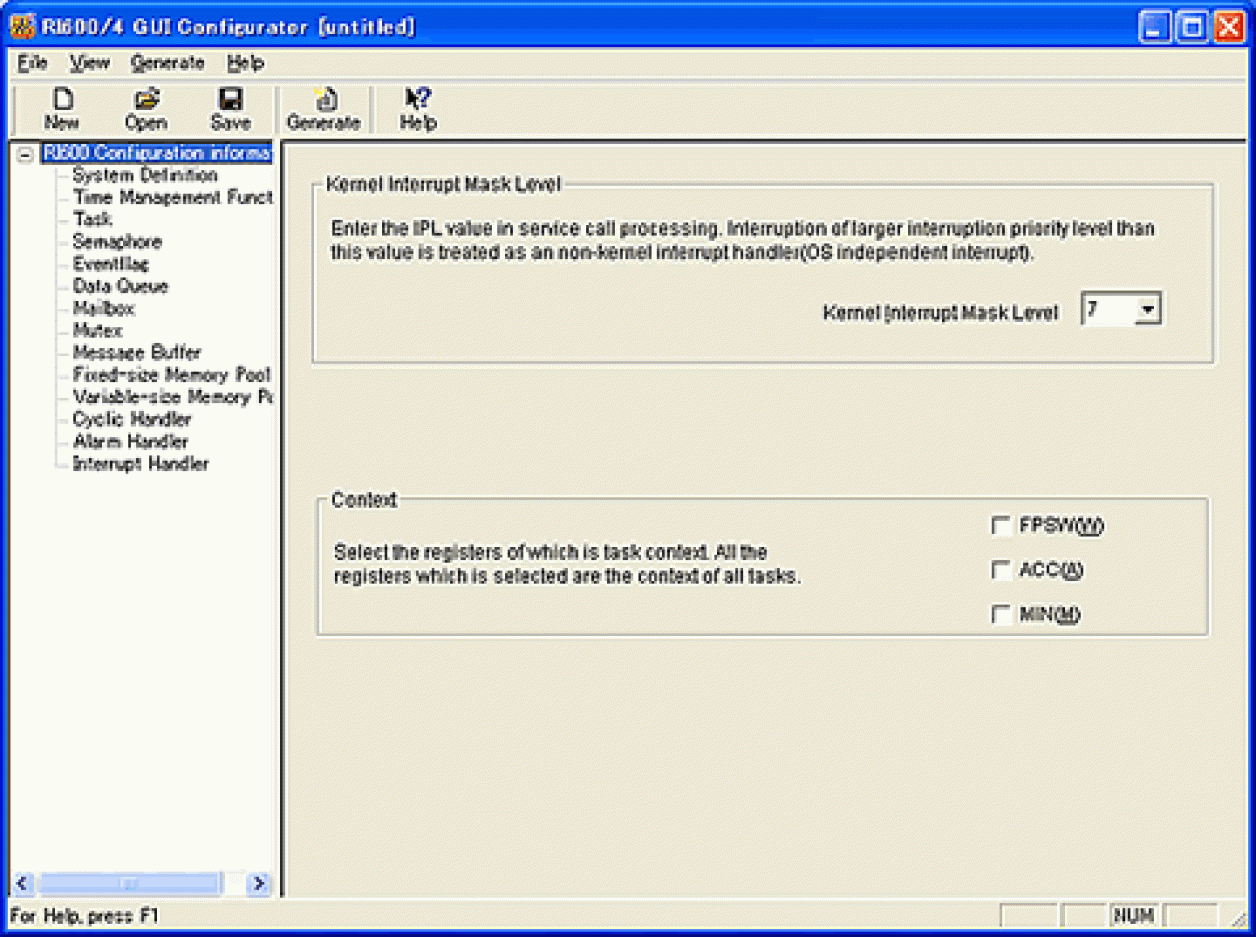Click the right arrow of the horizontal scrollbar
1256x937 pixels.
pyautogui.click(x=258, y=884)
